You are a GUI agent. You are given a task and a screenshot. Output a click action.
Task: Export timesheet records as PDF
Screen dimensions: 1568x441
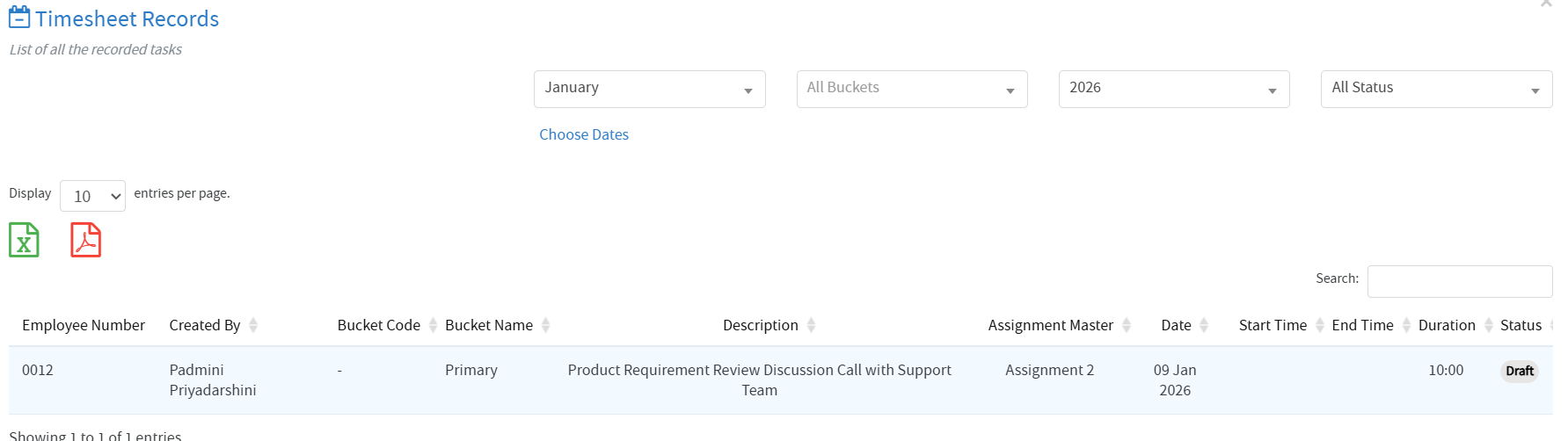point(85,240)
